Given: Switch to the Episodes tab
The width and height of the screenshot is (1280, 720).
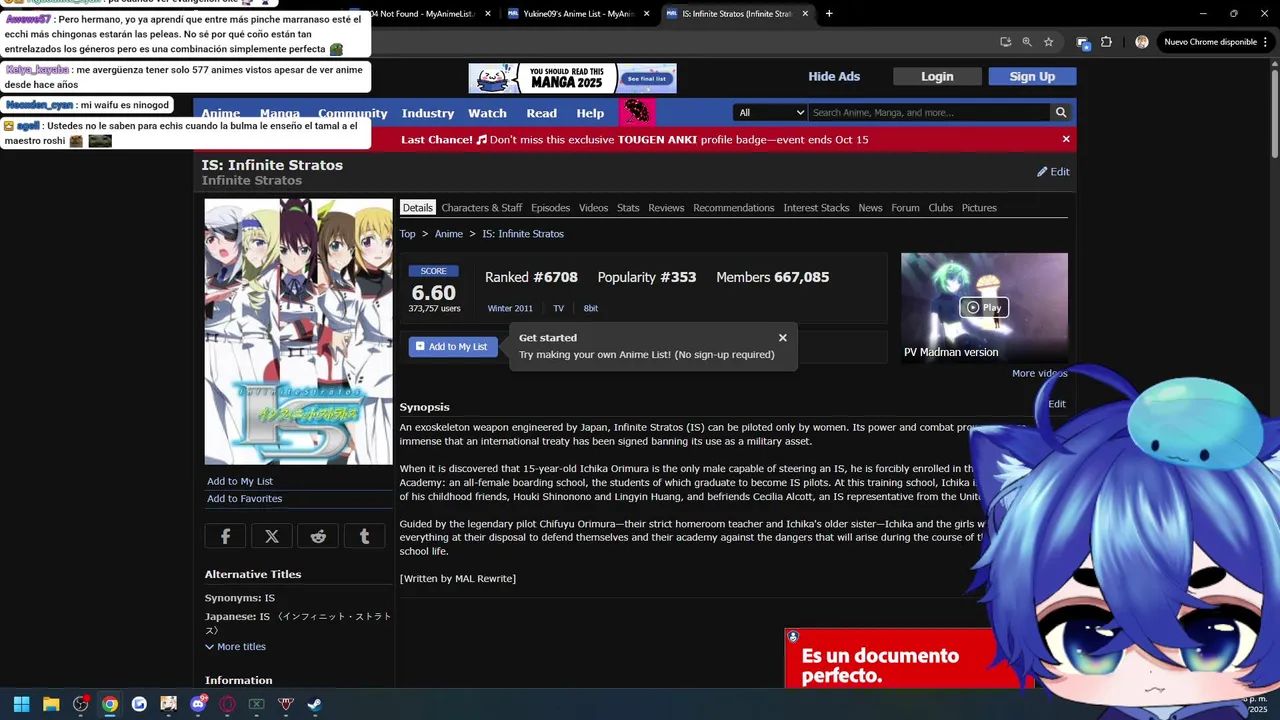Looking at the screenshot, I should click(550, 208).
